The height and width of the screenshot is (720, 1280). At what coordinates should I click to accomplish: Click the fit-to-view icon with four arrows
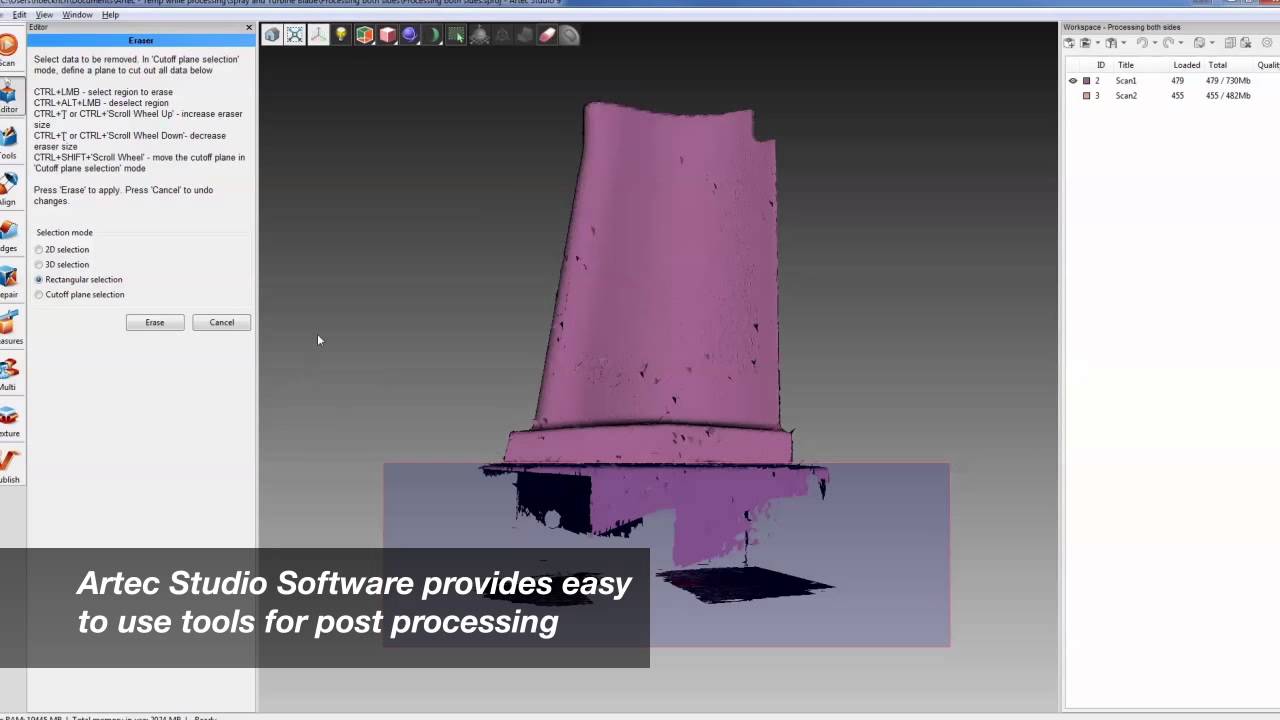[x=295, y=35]
